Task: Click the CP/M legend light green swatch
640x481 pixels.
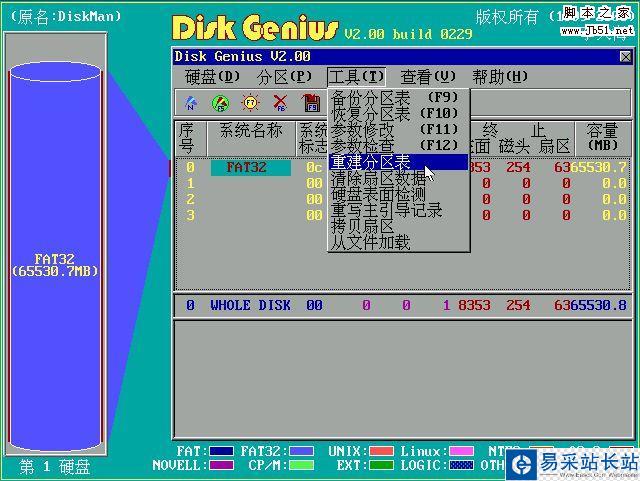Action: coord(301,465)
